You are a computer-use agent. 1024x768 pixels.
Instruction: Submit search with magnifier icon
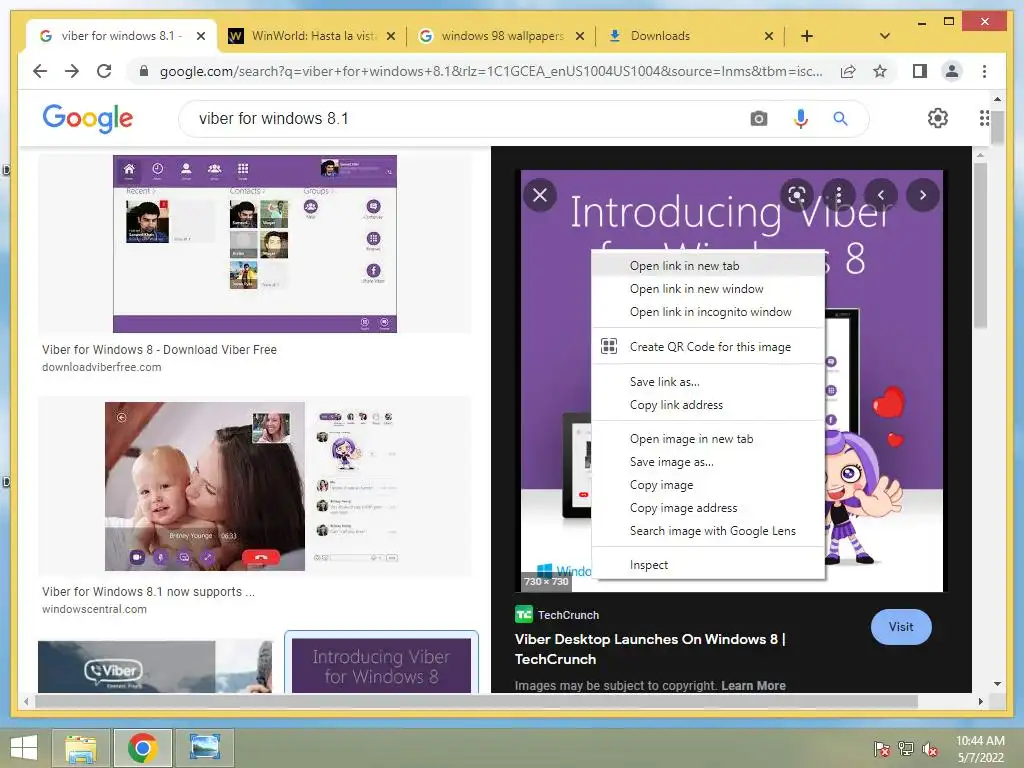(x=840, y=119)
